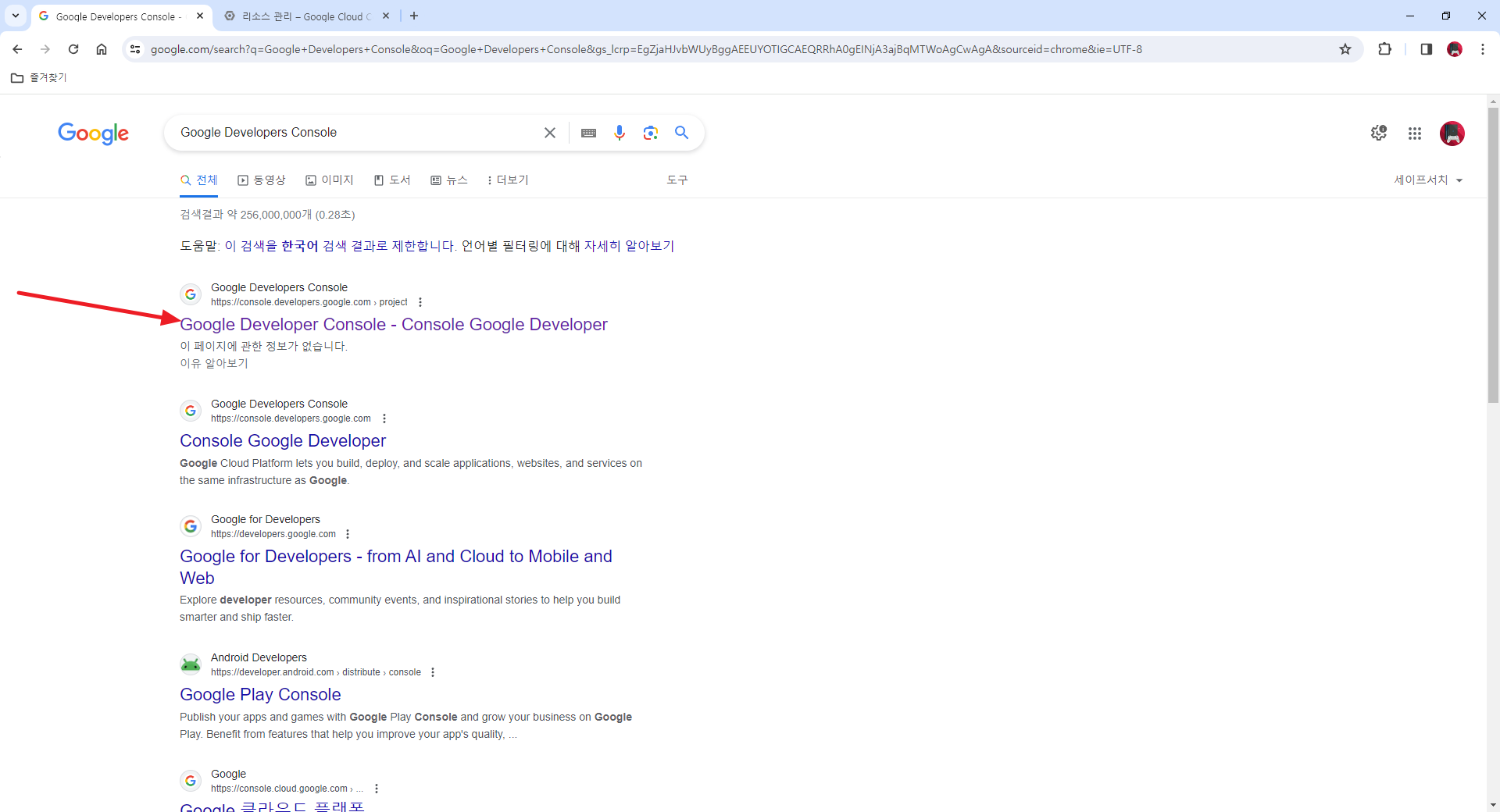Bookmark this page with the star icon

(x=1345, y=48)
